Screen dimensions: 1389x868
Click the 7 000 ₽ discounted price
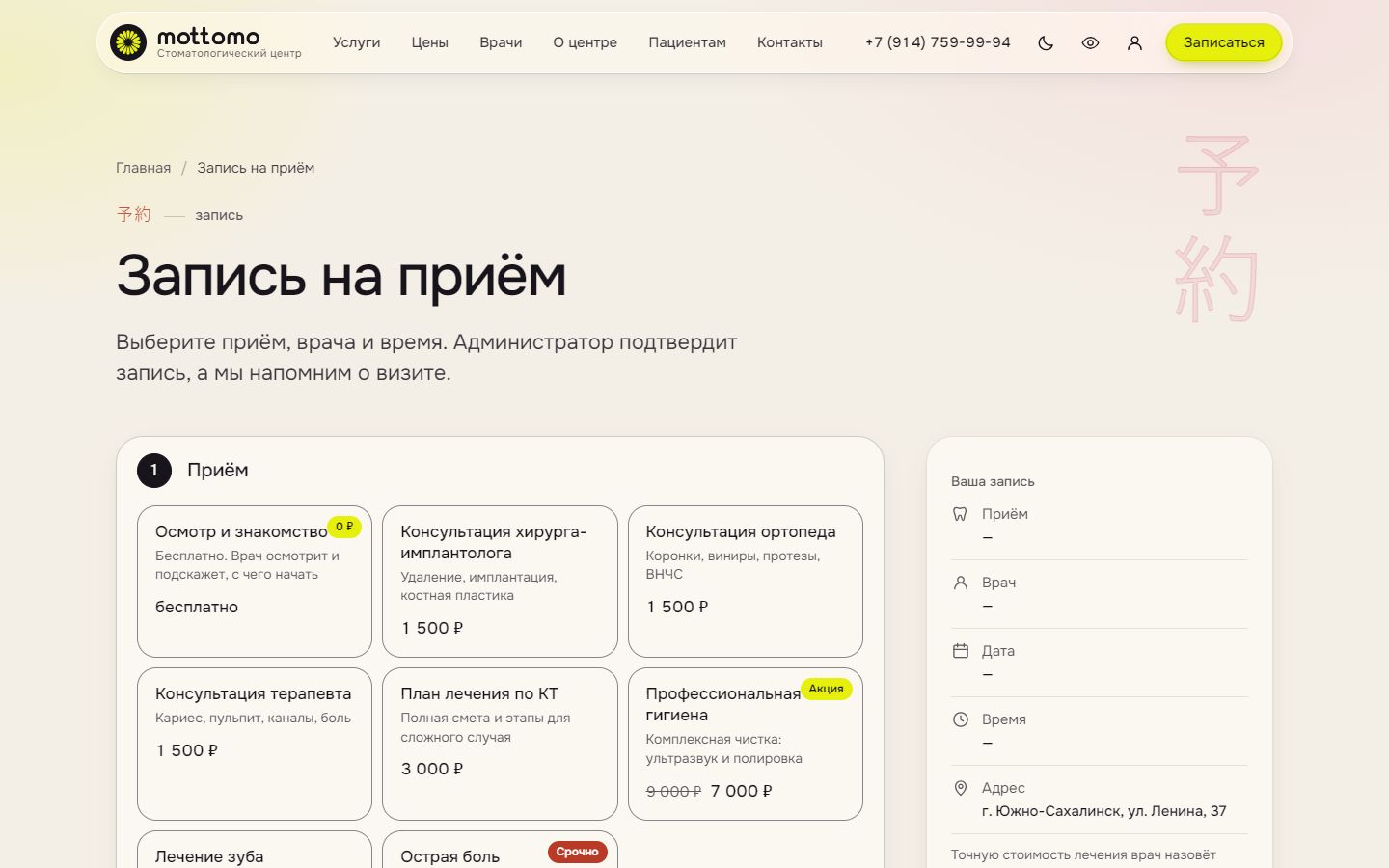pyautogui.click(x=741, y=791)
